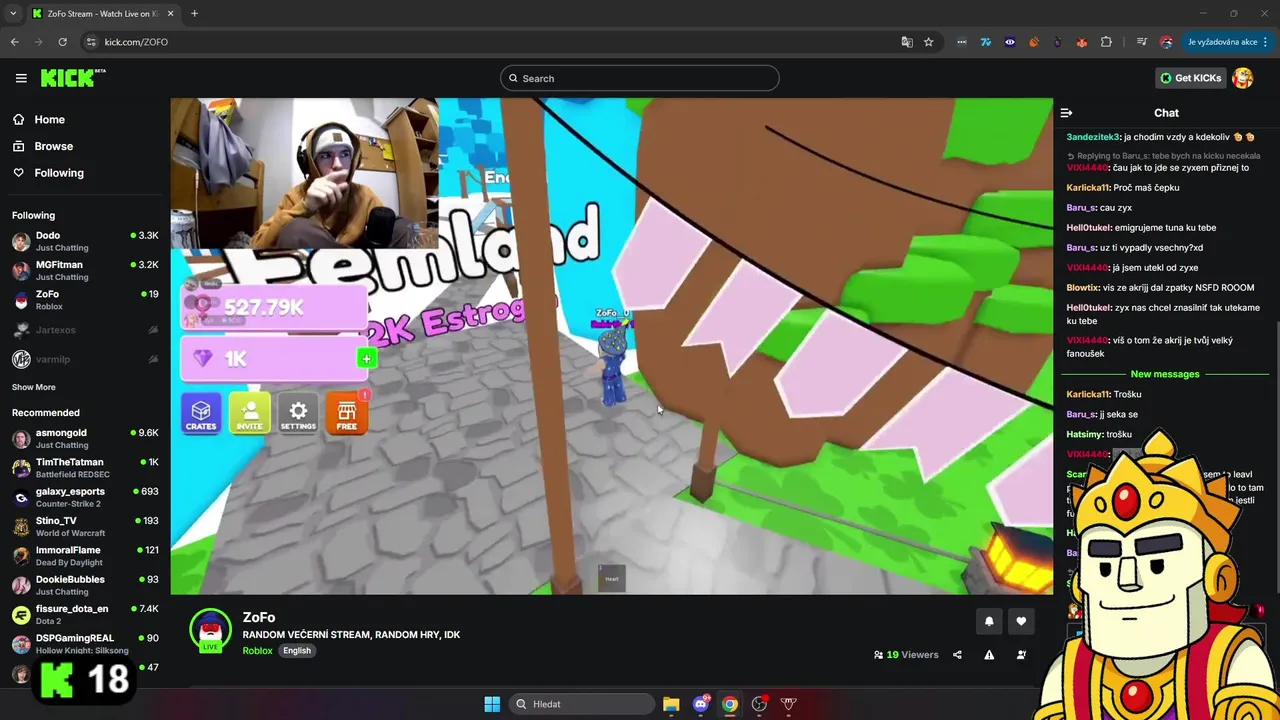Open the Crates button in the game
This screenshot has width=1280, height=720.
(x=201, y=413)
